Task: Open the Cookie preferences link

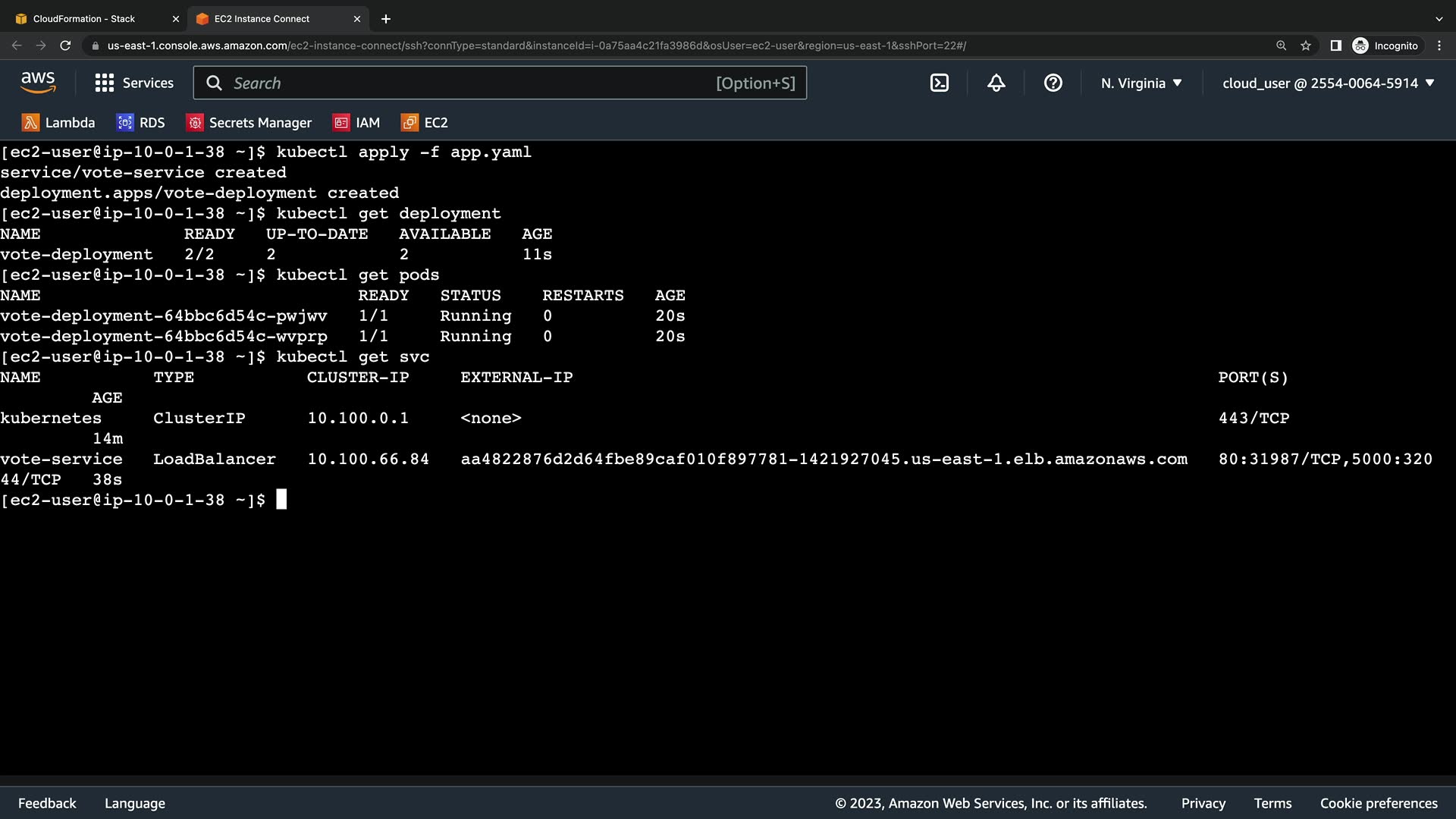Action: [1378, 803]
